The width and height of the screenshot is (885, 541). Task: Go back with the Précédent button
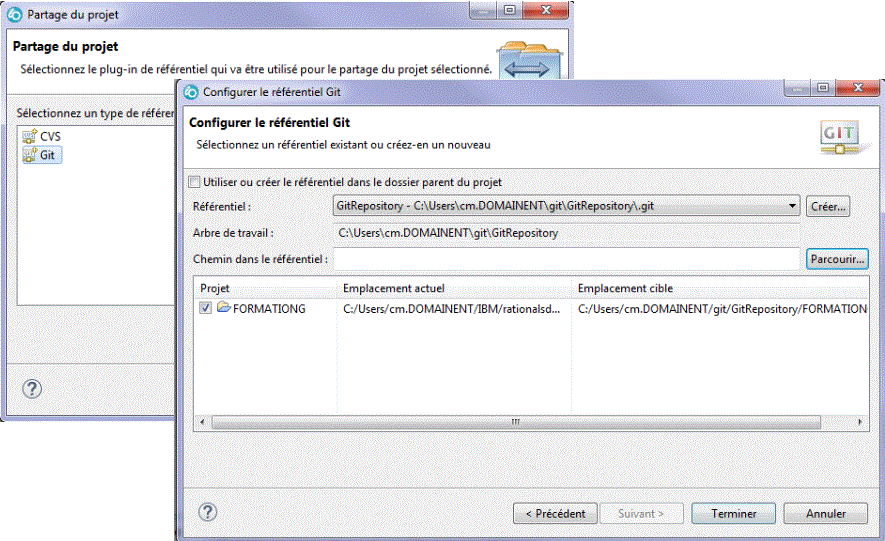click(x=555, y=513)
